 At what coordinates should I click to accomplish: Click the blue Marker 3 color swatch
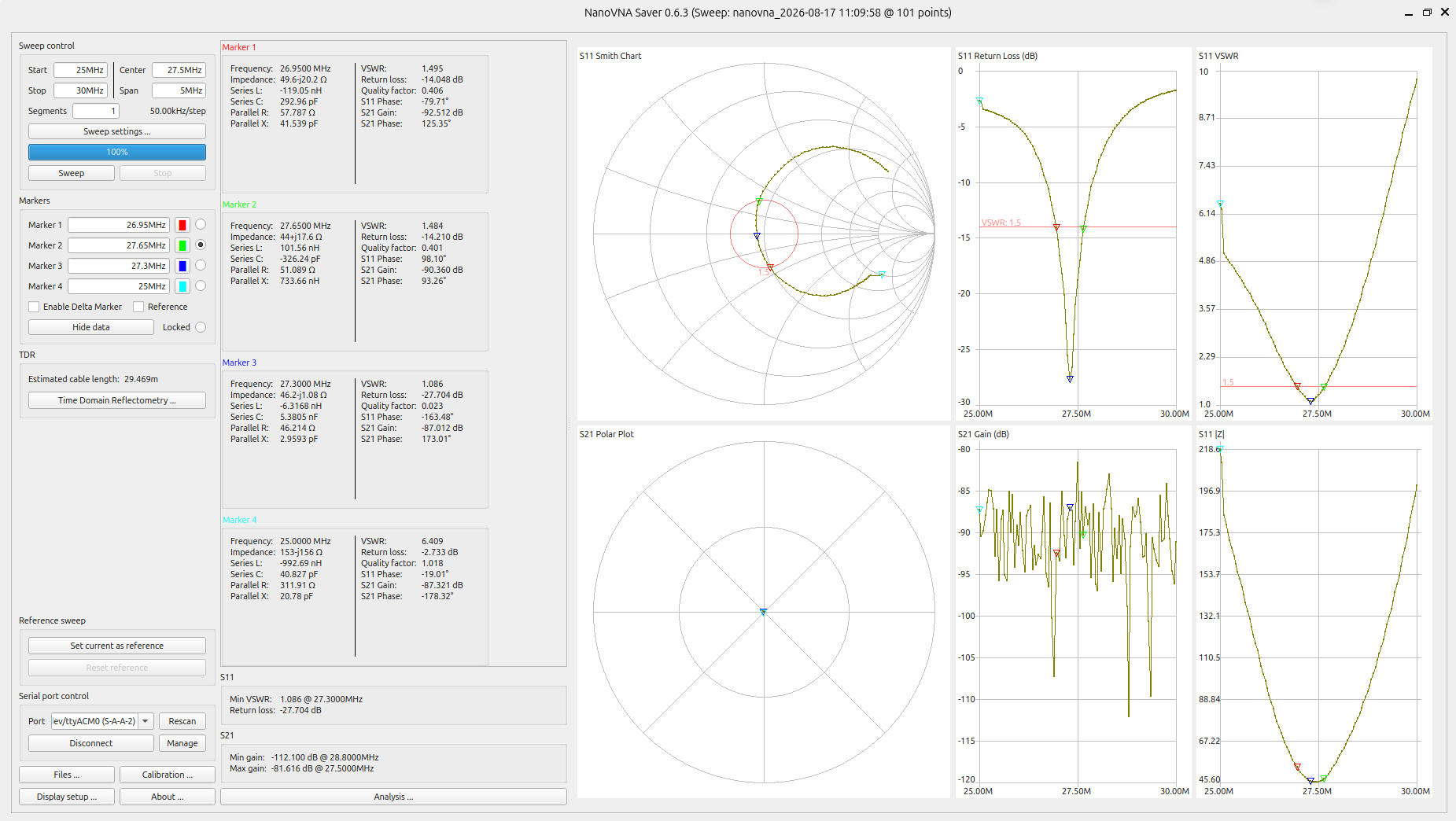[x=182, y=266]
